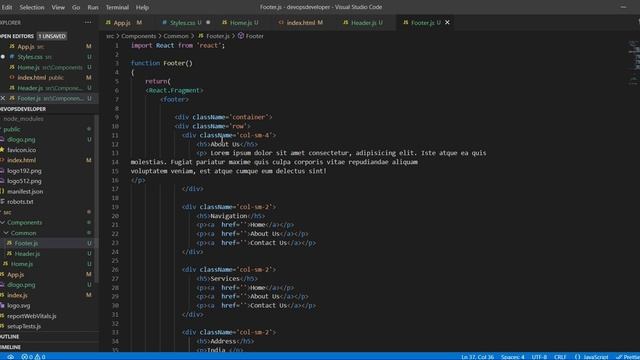Open the favicon.ico file
640x360 pixels.
click(21, 150)
